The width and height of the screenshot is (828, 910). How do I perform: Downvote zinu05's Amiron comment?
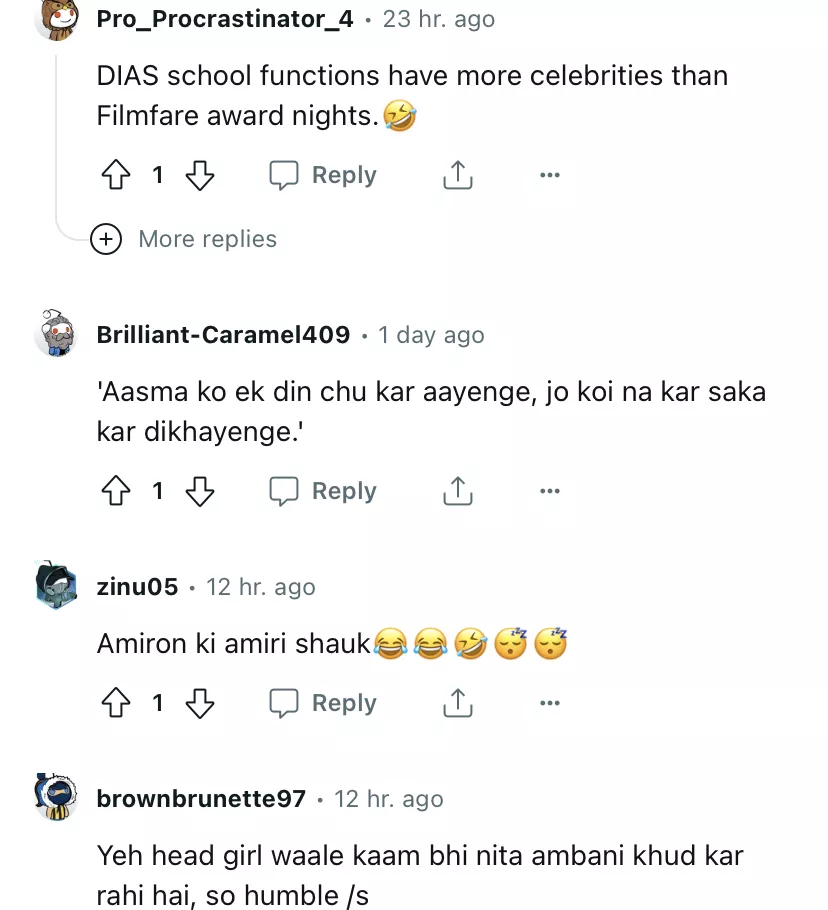[x=200, y=703]
